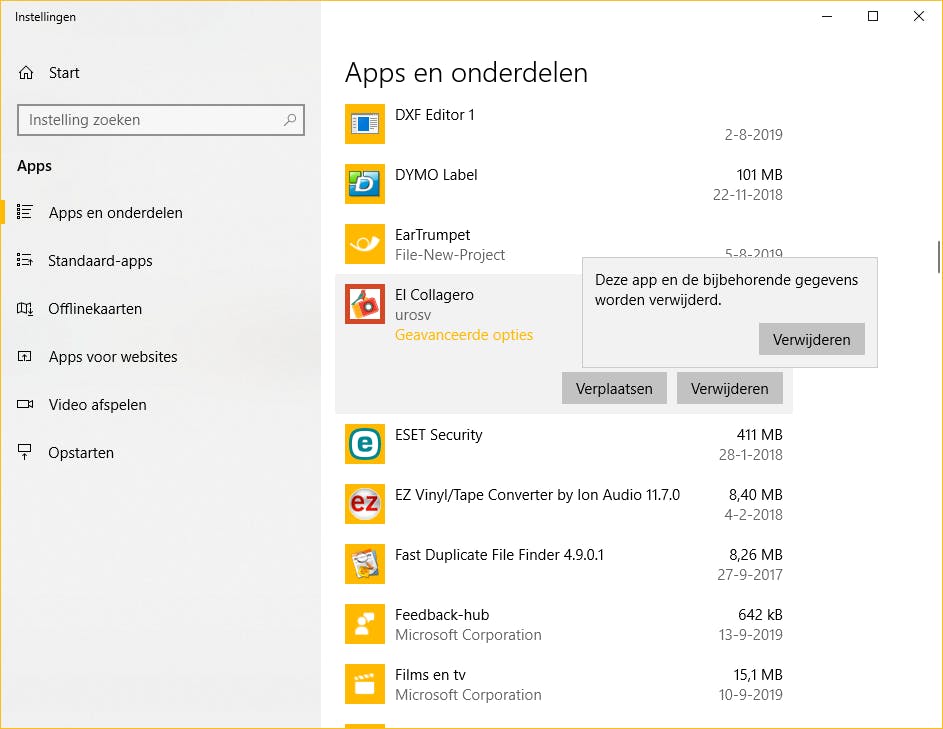The width and height of the screenshot is (943, 729).
Task: Click the 642 kB size value
Action: point(760,615)
